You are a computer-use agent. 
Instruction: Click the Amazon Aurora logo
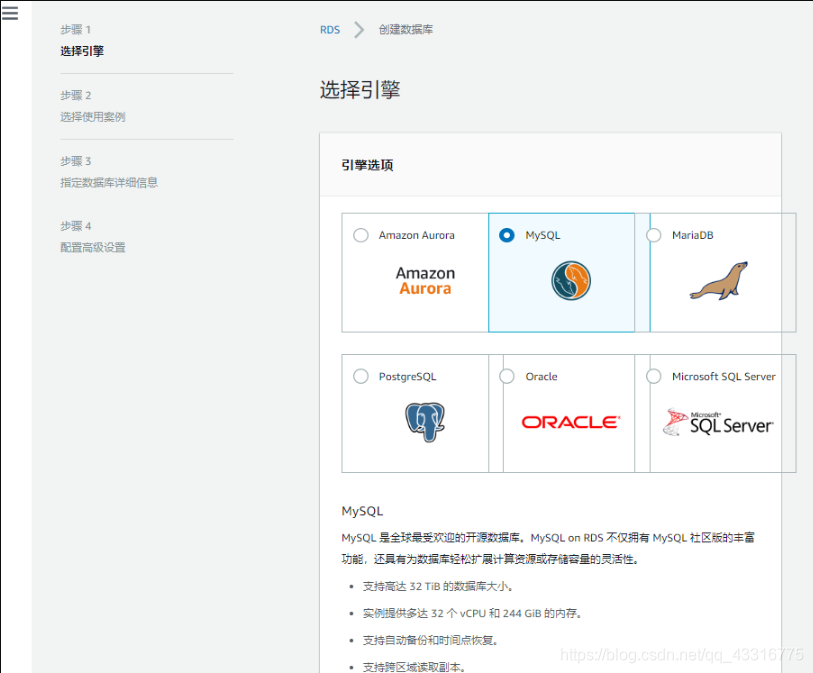(425, 281)
